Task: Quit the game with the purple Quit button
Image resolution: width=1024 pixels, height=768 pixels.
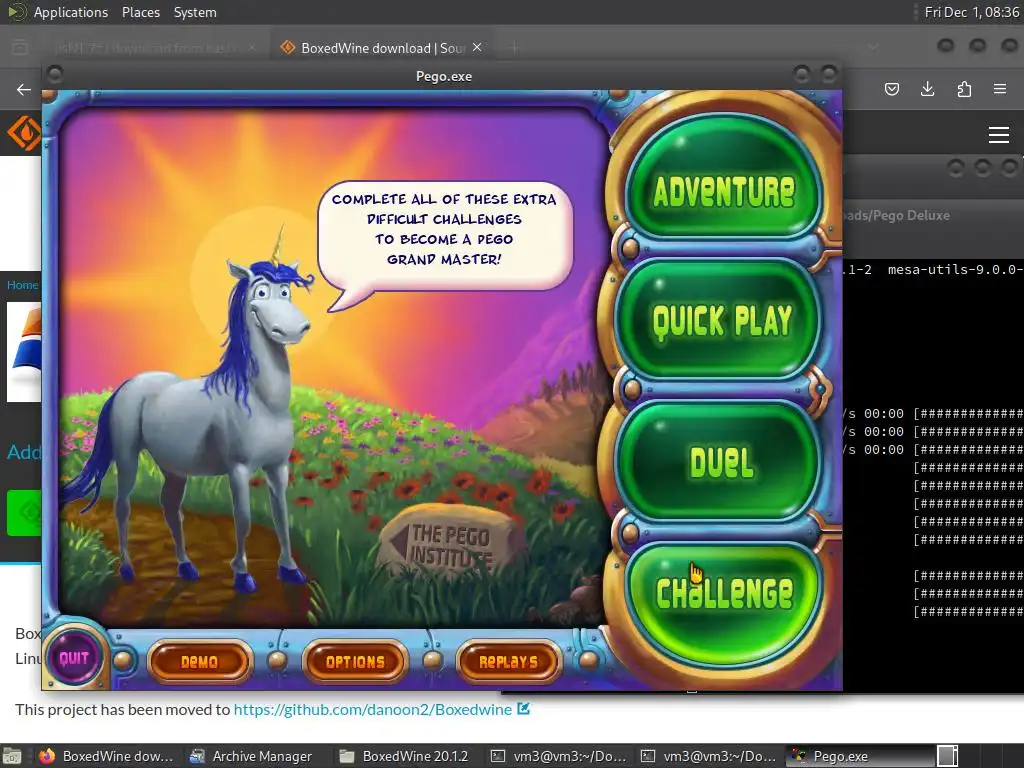Action: (73, 658)
